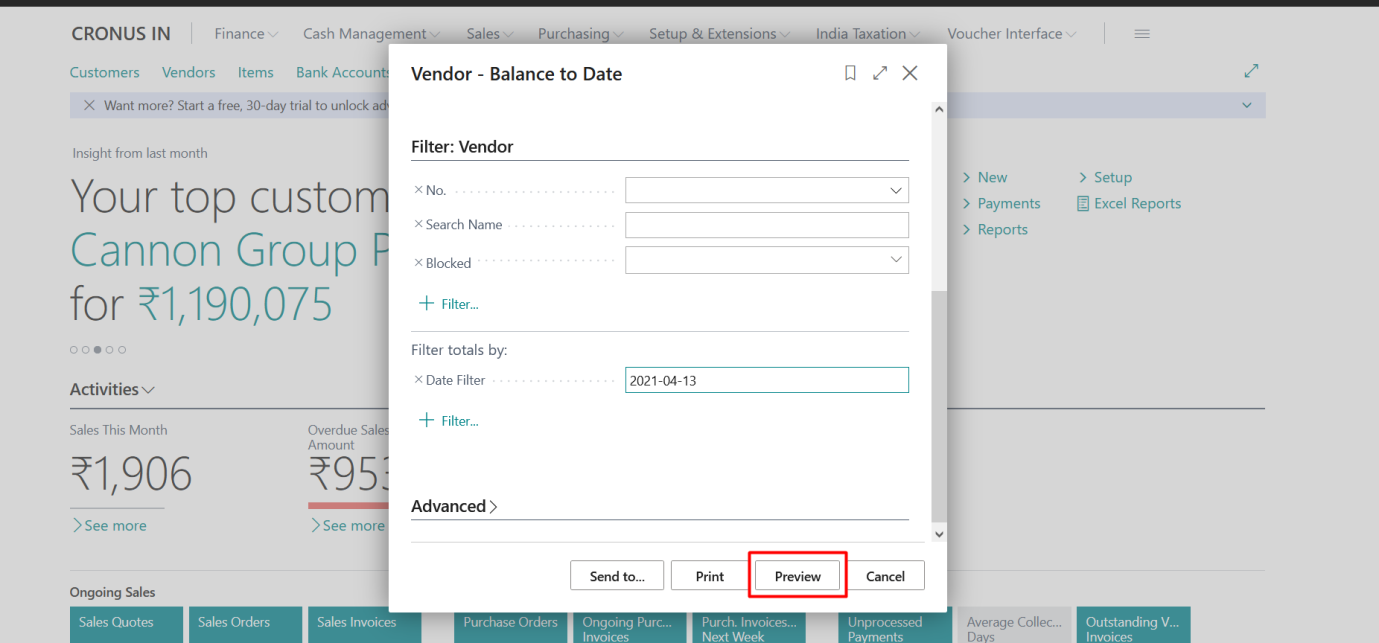1379x643 pixels.
Task: Expand the dialog to full page view
Action: (x=880, y=72)
